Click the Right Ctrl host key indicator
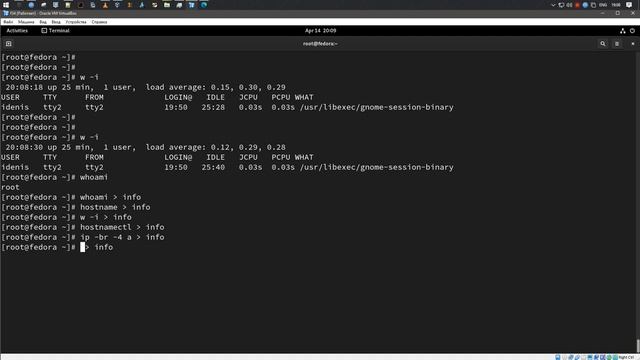Image resolution: width=640 pixels, height=360 pixels. click(627, 358)
